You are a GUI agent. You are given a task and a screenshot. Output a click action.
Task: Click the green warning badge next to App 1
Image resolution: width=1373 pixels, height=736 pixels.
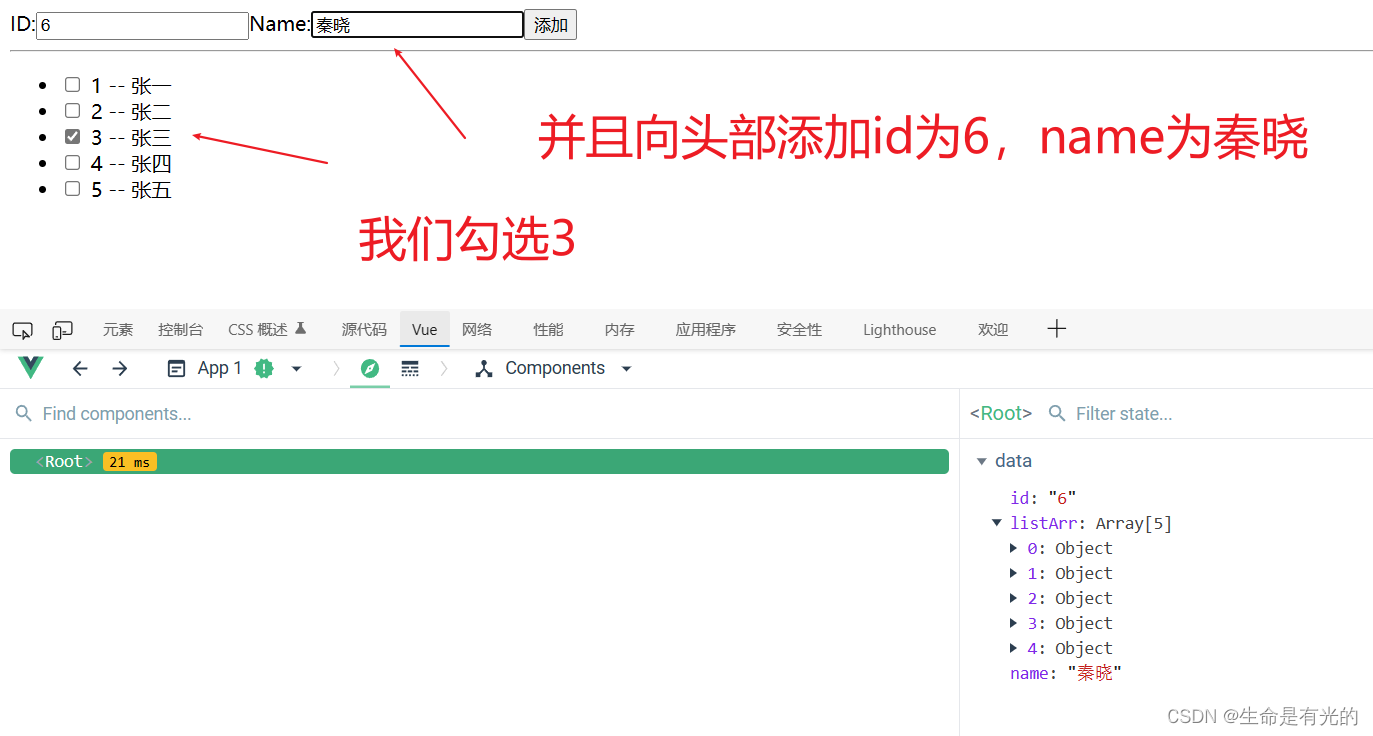click(264, 369)
